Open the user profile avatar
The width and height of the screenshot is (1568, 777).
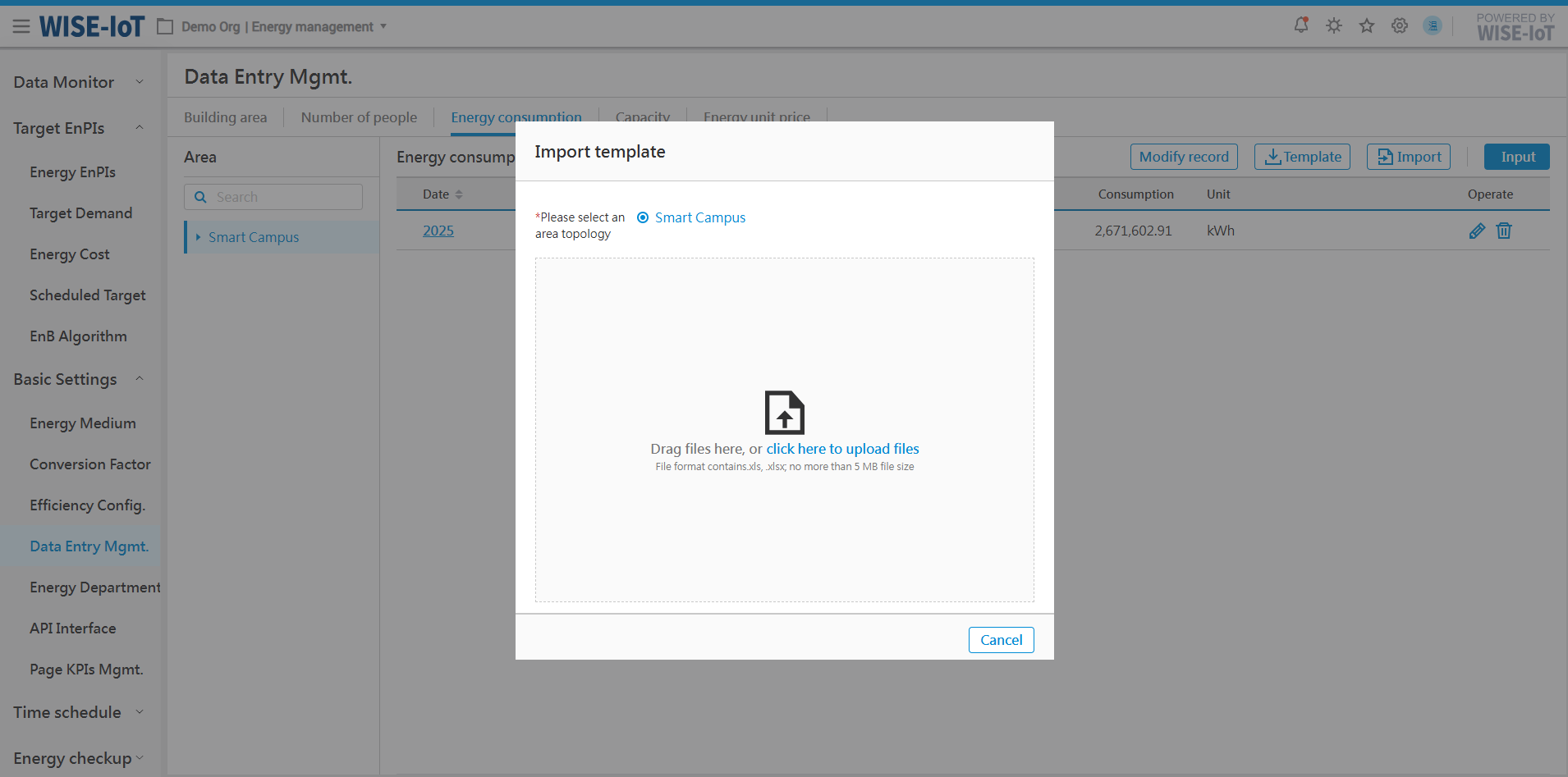tap(1433, 25)
